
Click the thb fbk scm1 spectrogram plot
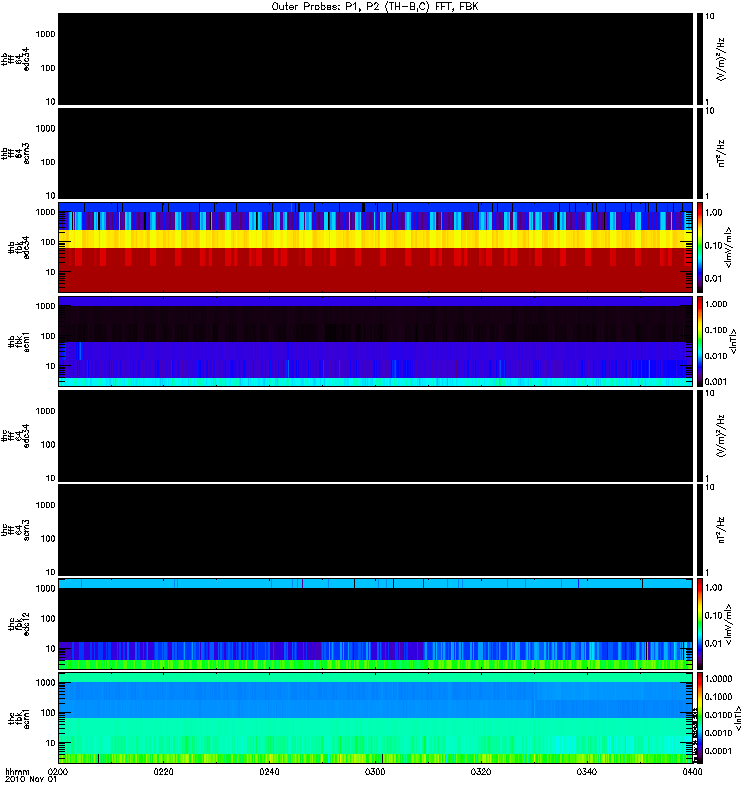click(376, 342)
